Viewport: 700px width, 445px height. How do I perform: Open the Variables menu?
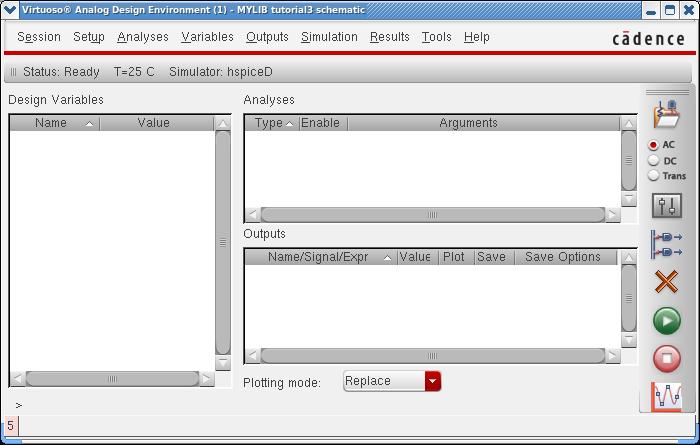[x=208, y=37]
